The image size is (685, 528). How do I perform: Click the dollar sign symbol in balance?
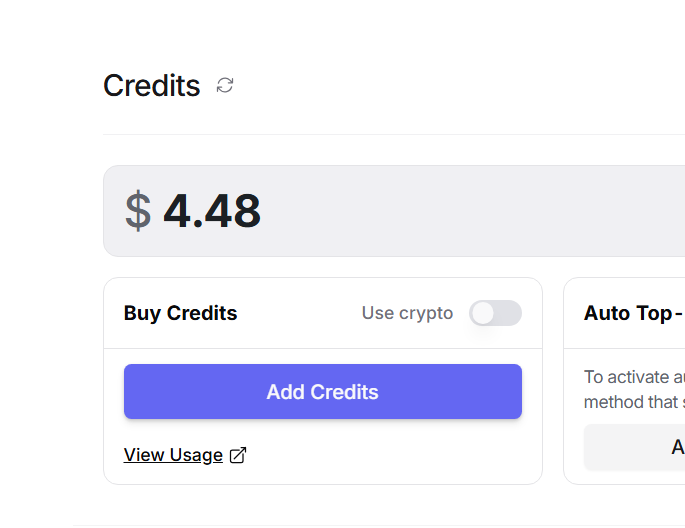pos(138,211)
